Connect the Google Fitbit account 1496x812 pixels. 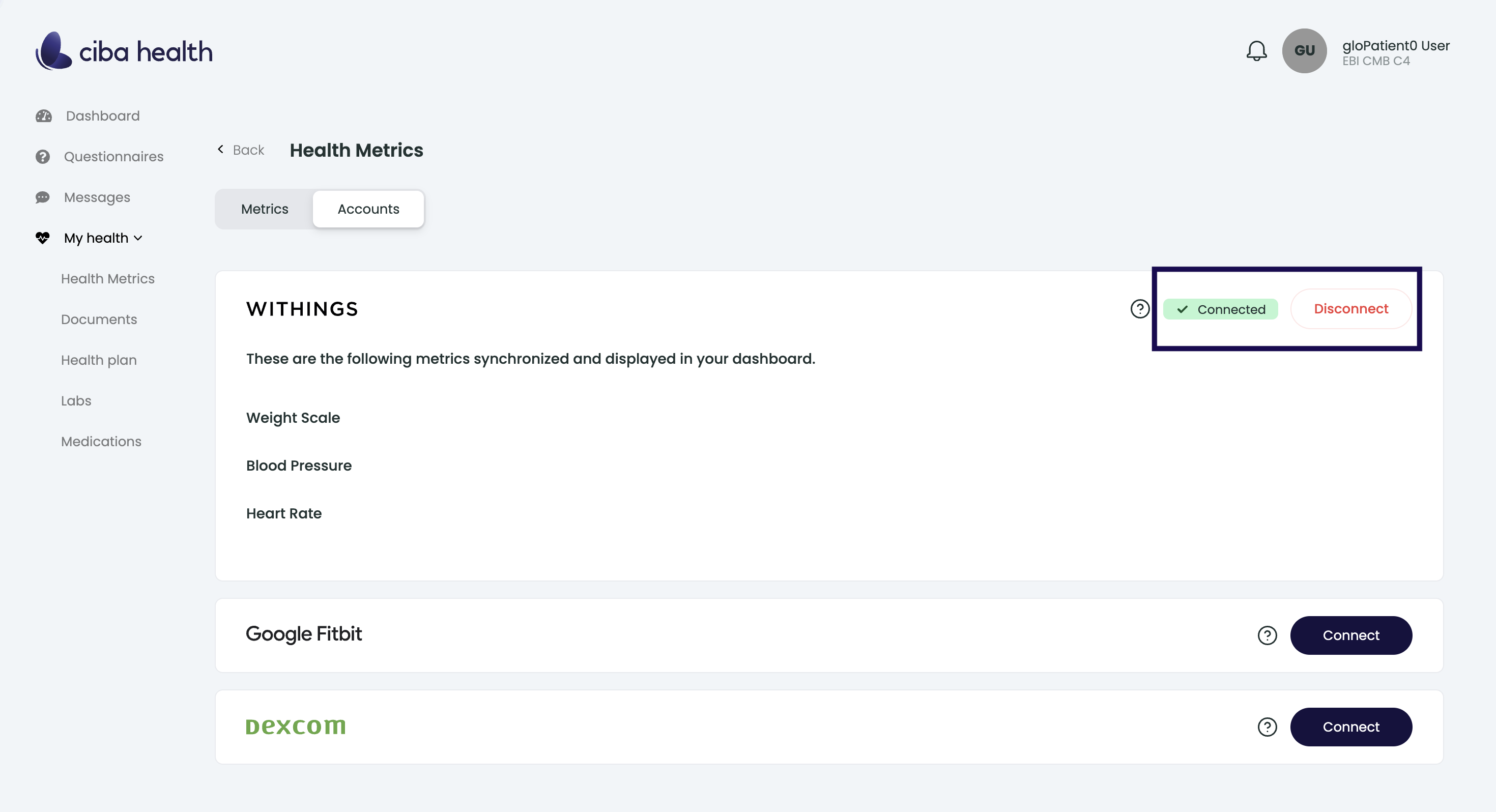coord(1351,635)
